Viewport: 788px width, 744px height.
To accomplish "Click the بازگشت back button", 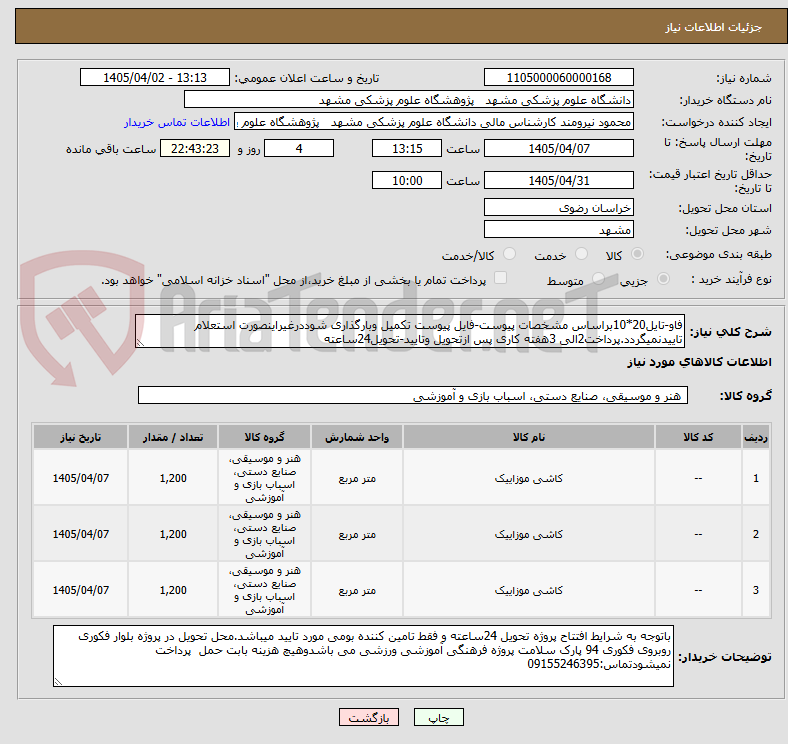I will pos(369,717).
